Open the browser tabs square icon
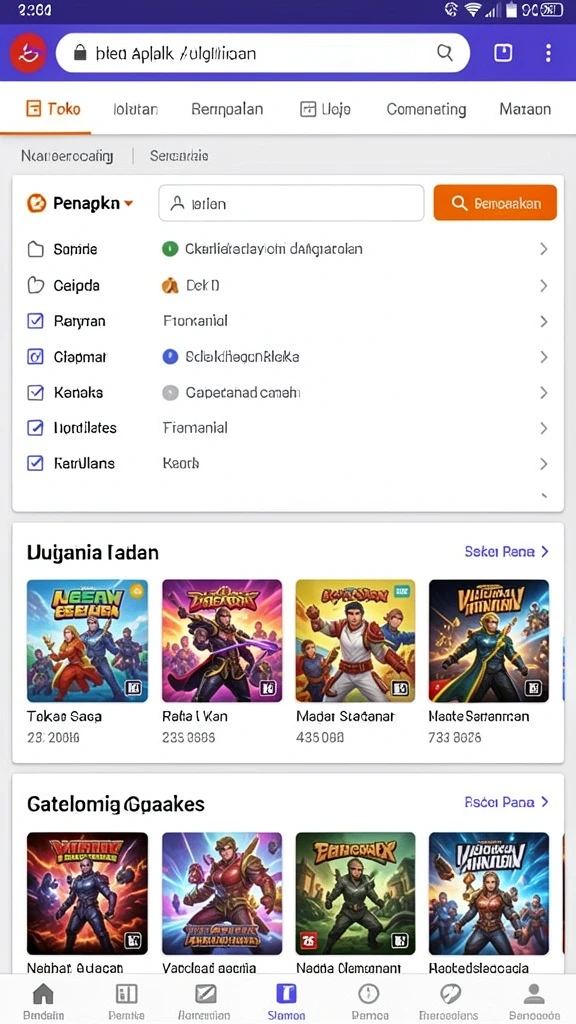The width and height of the screenshot is (576, 1024). (x=503, y=53)
